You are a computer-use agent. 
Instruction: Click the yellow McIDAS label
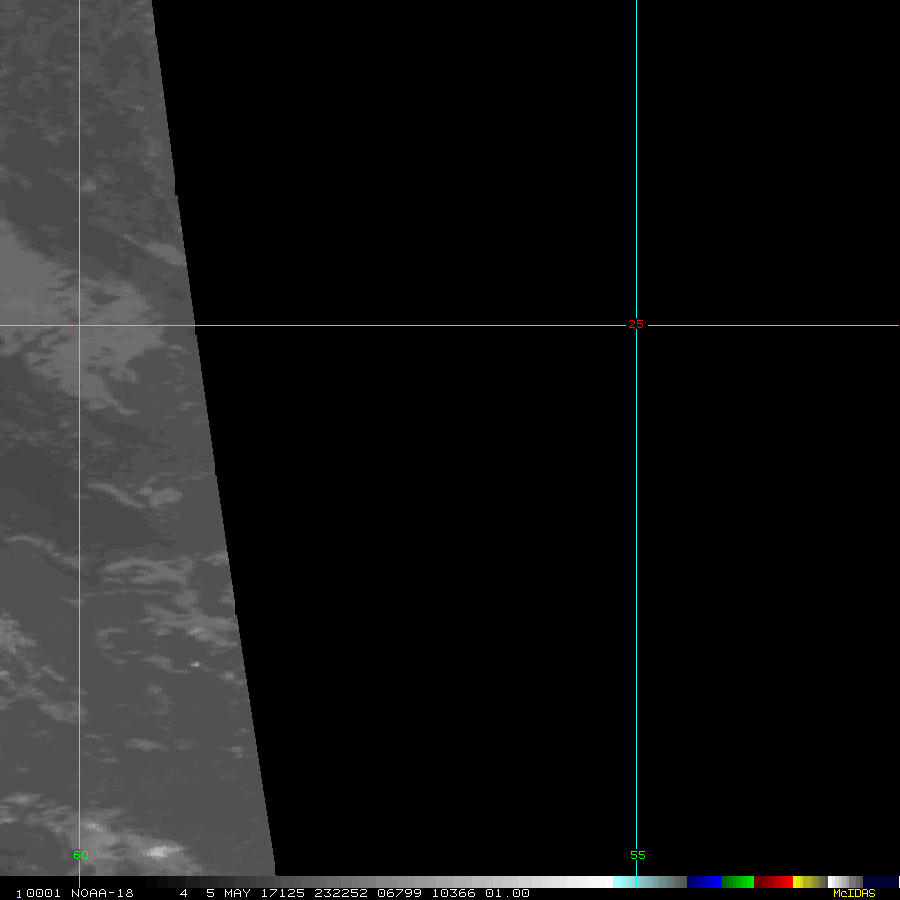[853, 893]
